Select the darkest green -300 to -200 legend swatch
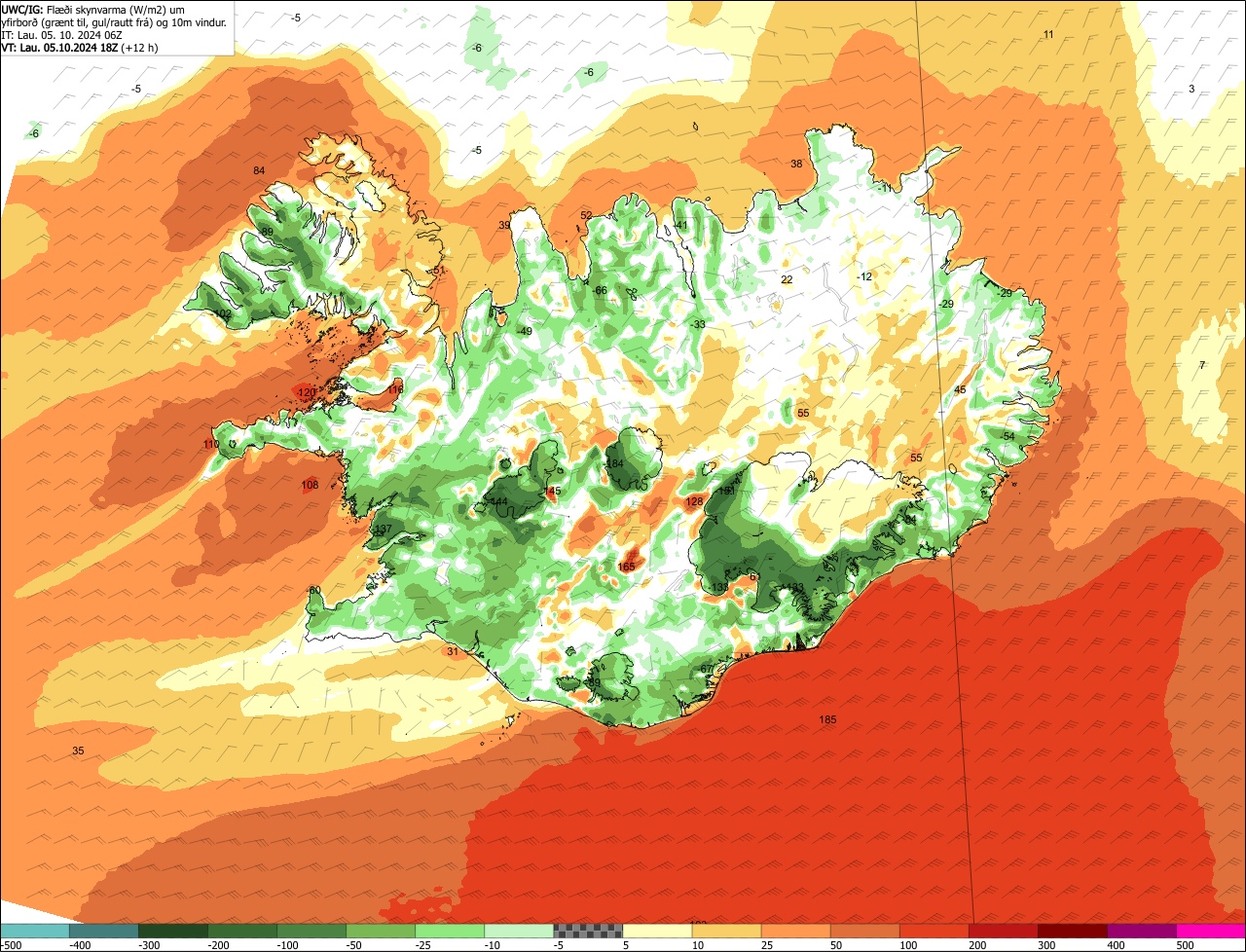 pyautogui.click(x=172, y=931)
